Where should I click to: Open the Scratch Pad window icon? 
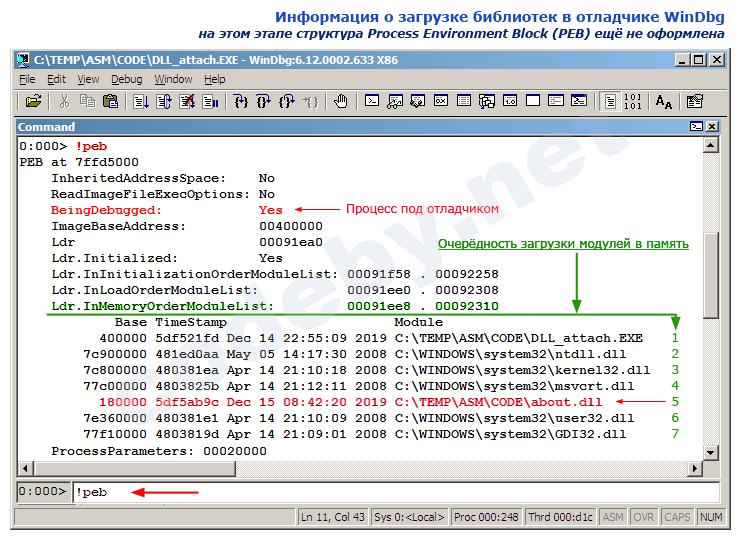[x=533, y=101]
